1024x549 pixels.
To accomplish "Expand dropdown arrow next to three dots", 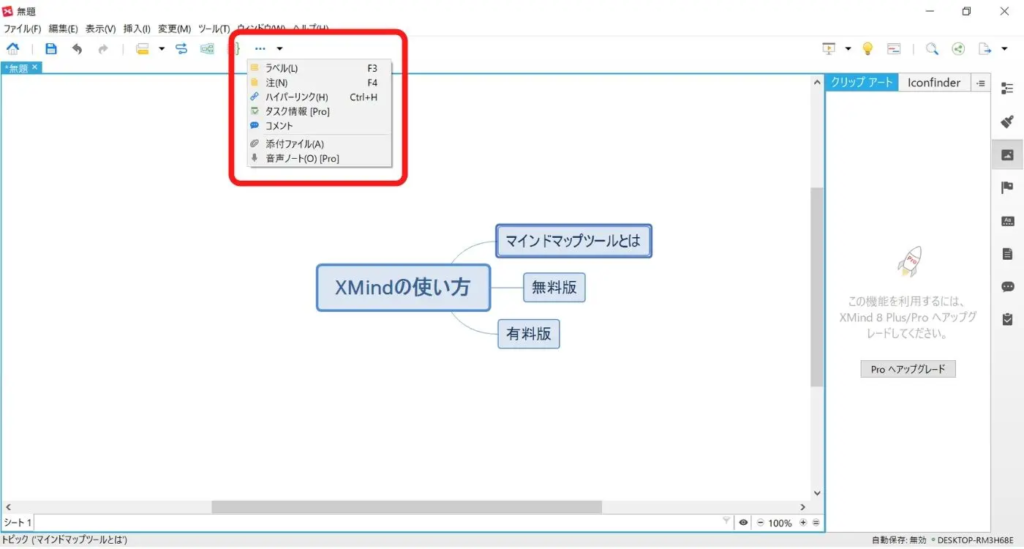I will point(280,49).
